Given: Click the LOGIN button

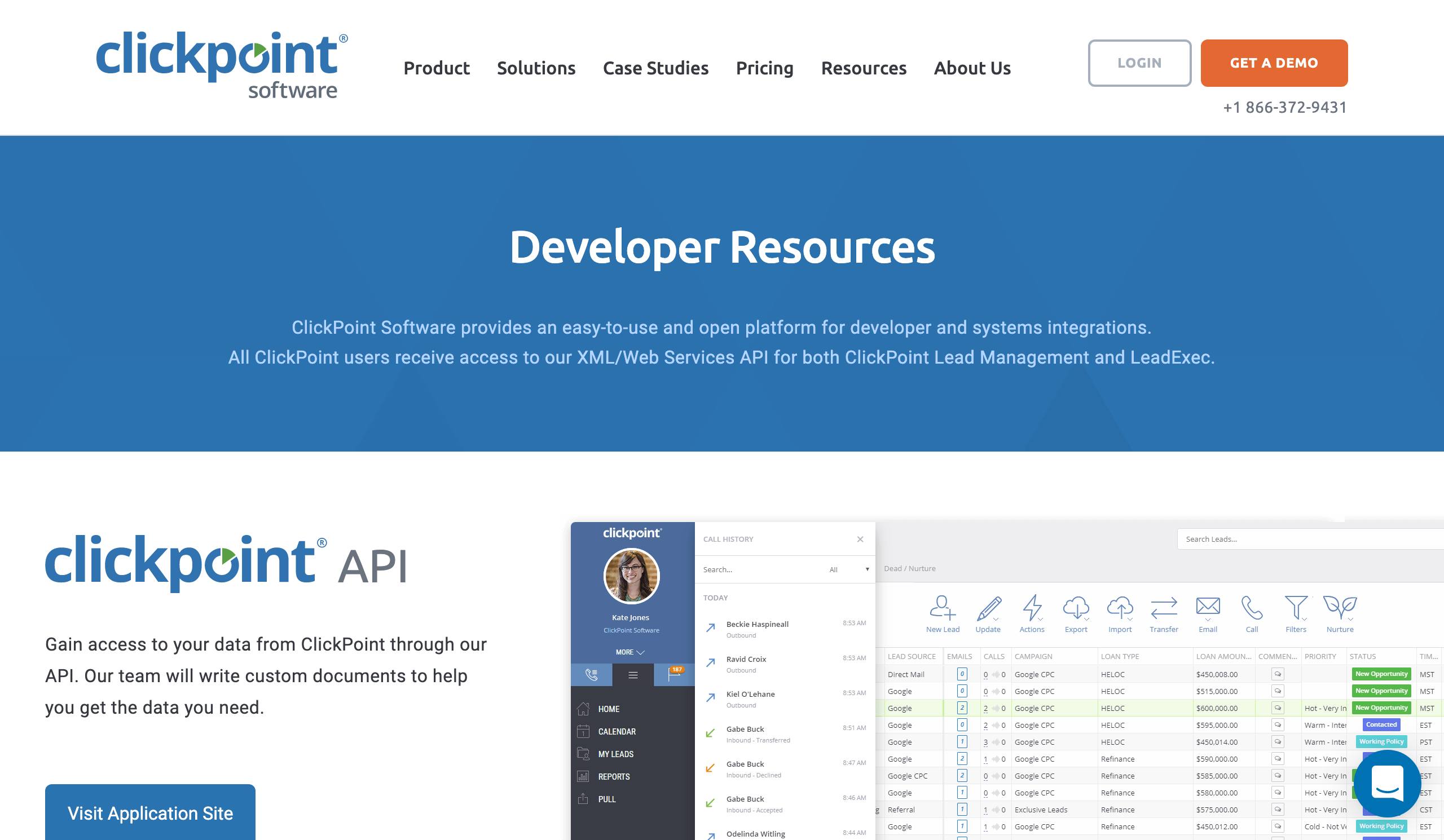Looking at the screenshot, I should click(x=1139, y=63).
